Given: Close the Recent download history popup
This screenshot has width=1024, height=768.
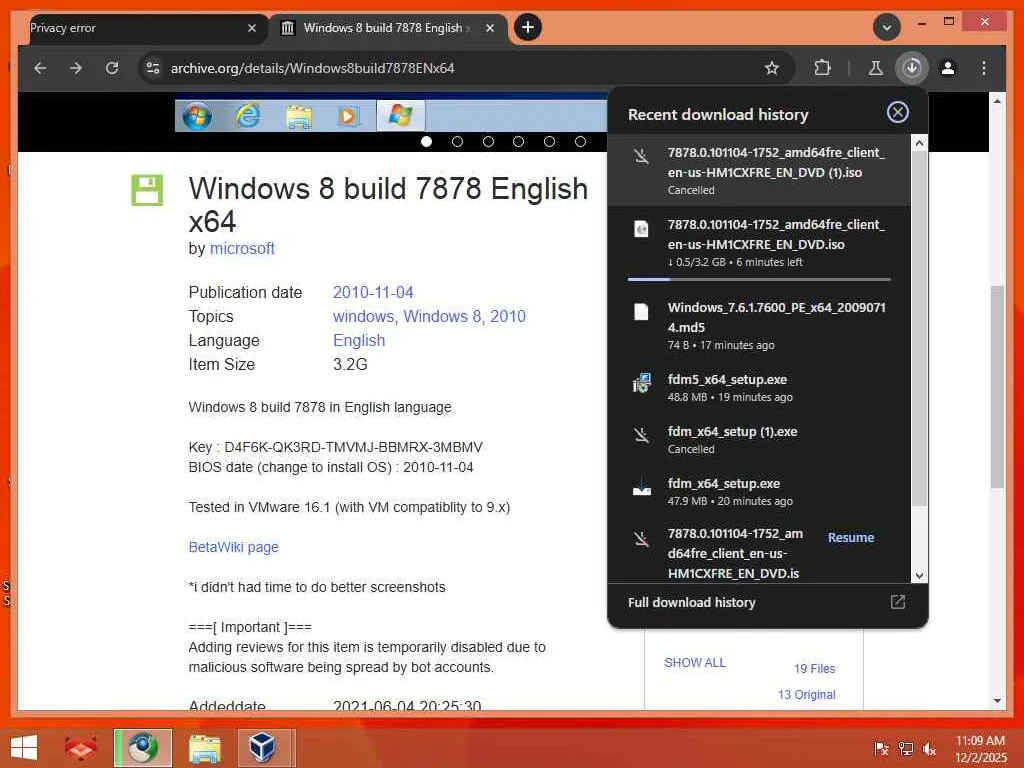Looking at the screenshot, I should (x=897, y=112).
